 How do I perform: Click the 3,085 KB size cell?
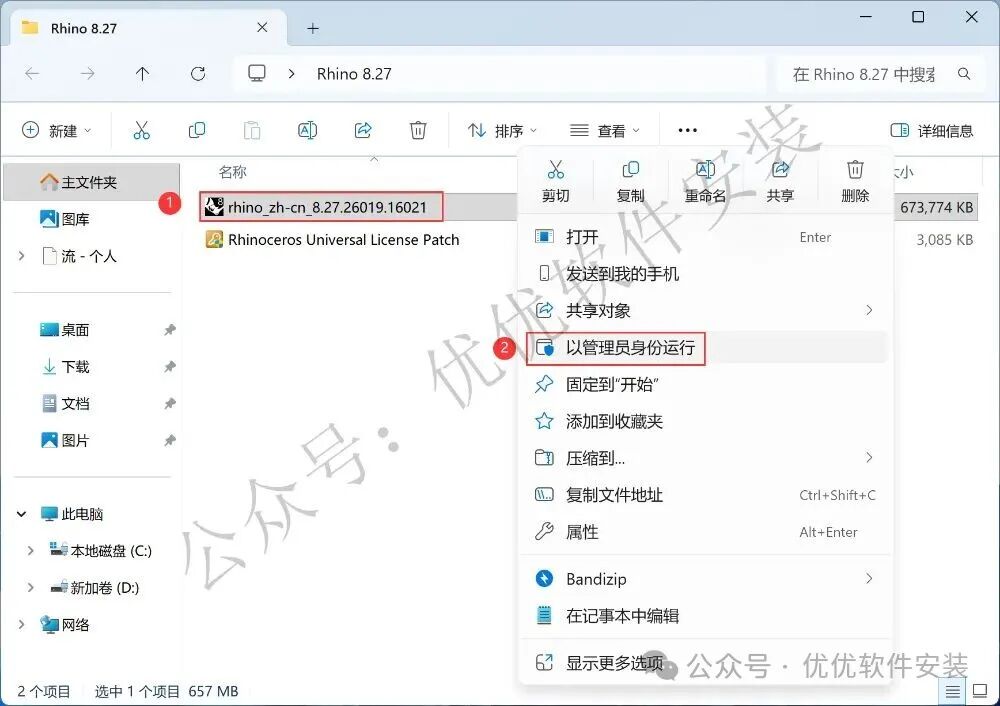pyautogui.click(x=945, y=240)
